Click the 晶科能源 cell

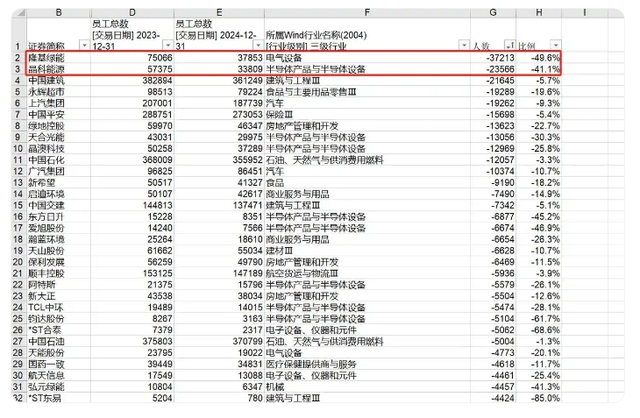pyautogui.click(x=59, y=69)
